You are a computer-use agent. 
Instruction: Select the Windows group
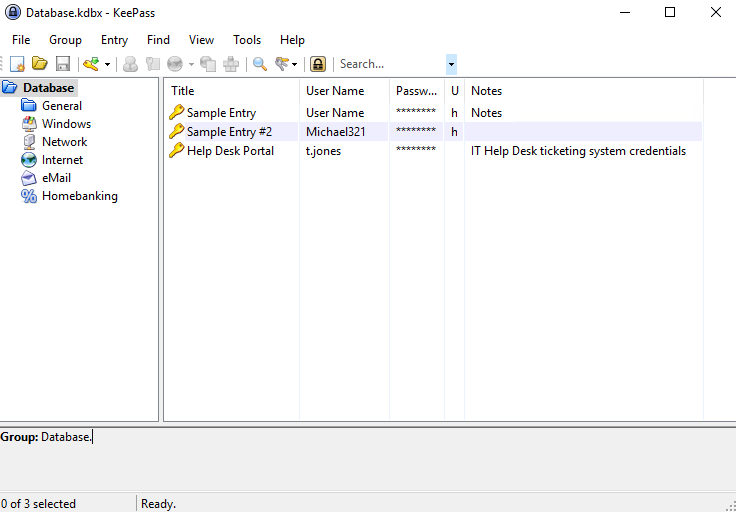66,124
